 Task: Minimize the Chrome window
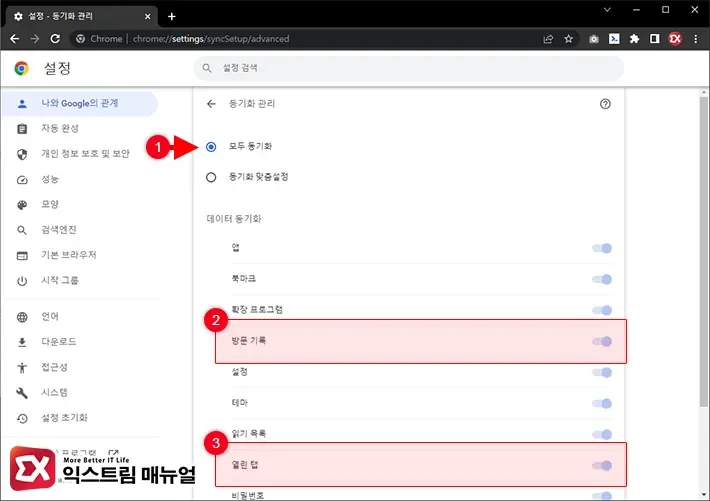tap(636, 10)
